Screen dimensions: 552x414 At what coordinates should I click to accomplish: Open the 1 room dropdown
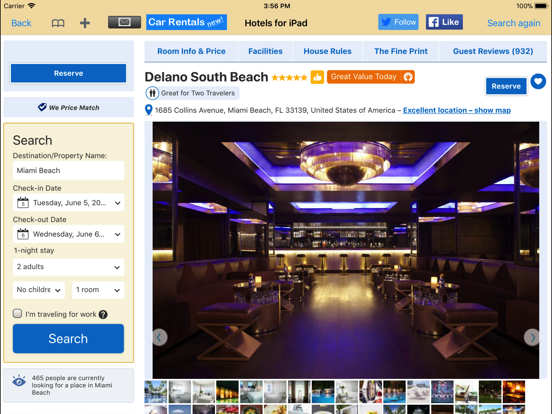pyautogui.click(x=98, y=290)
